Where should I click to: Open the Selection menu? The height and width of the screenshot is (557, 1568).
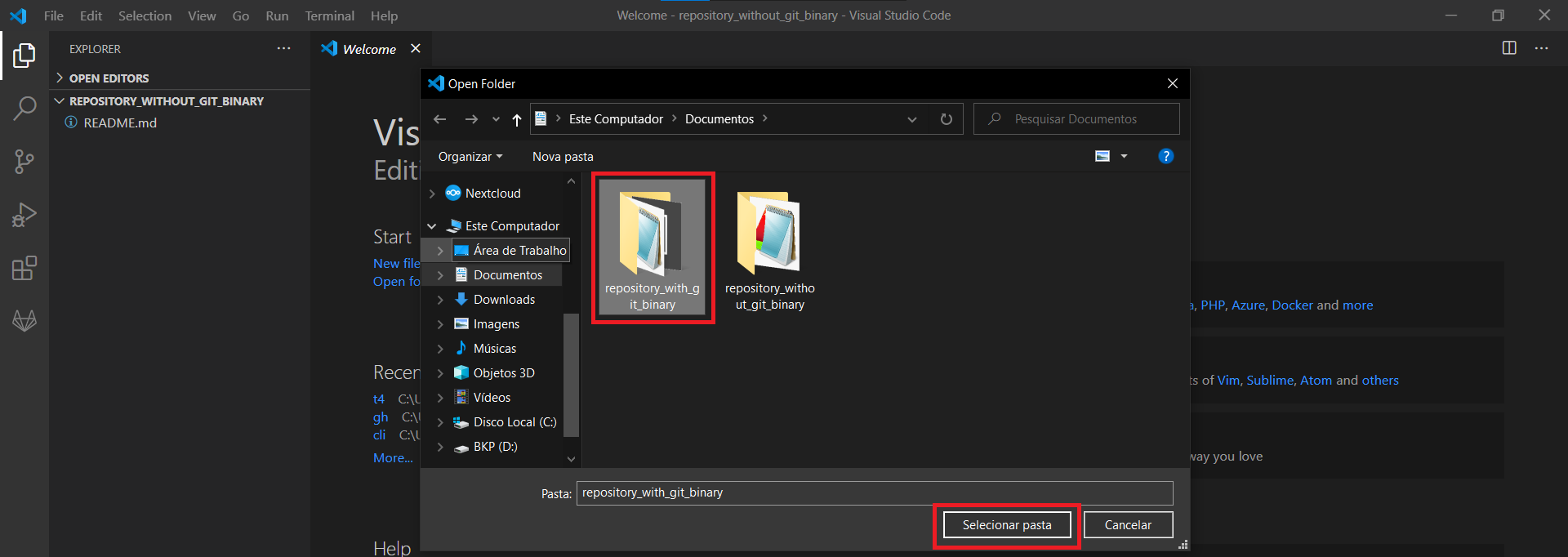coord(145,16)
